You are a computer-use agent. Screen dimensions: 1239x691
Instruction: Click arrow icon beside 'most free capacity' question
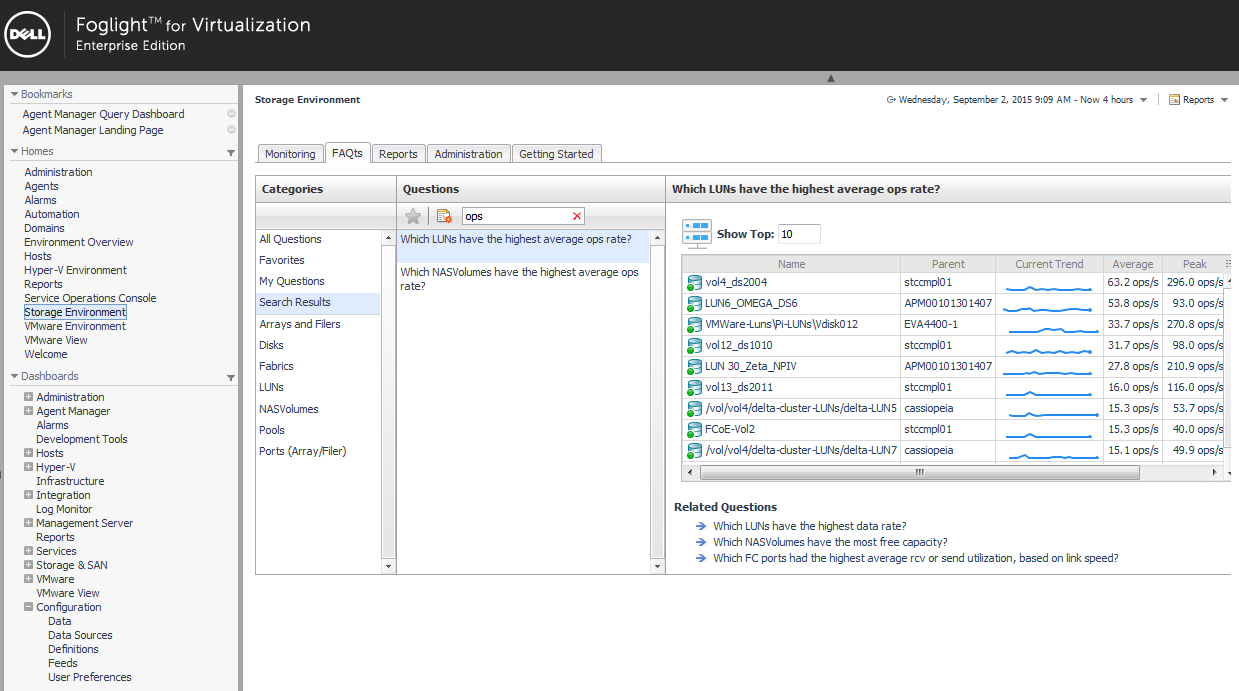pos(702,542)
